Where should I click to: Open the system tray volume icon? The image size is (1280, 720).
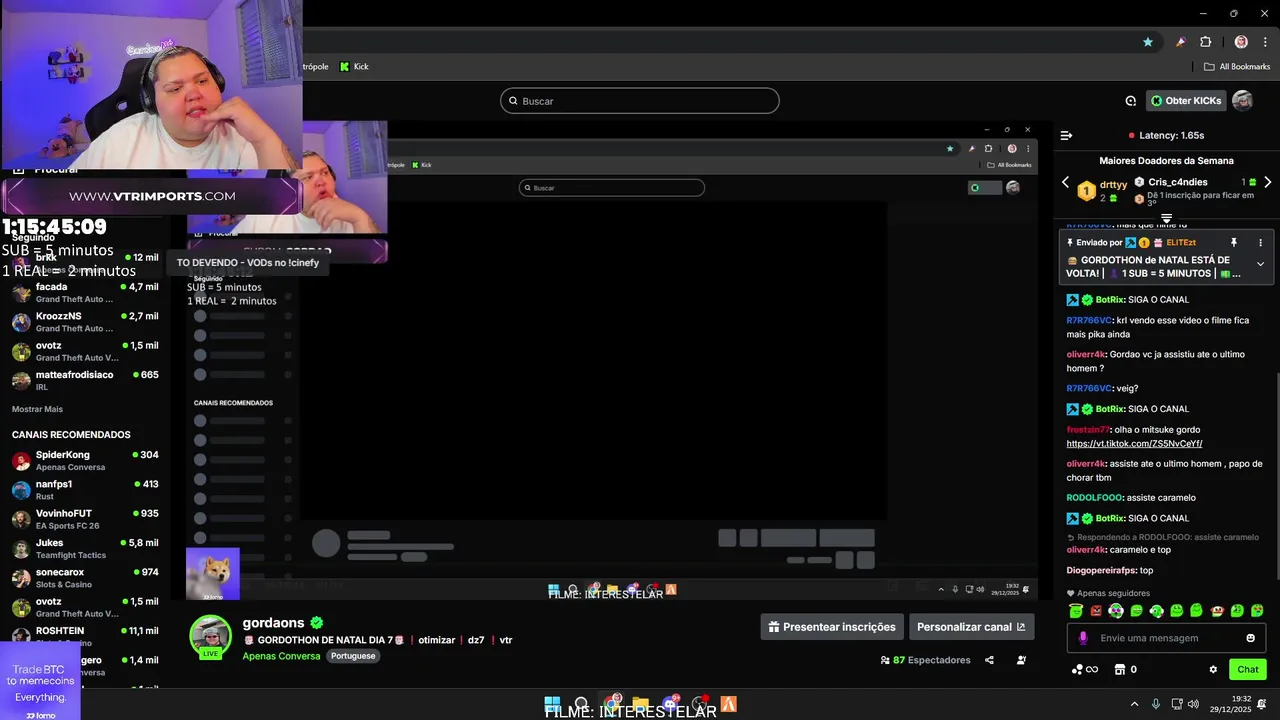[x=1194, y=704]
